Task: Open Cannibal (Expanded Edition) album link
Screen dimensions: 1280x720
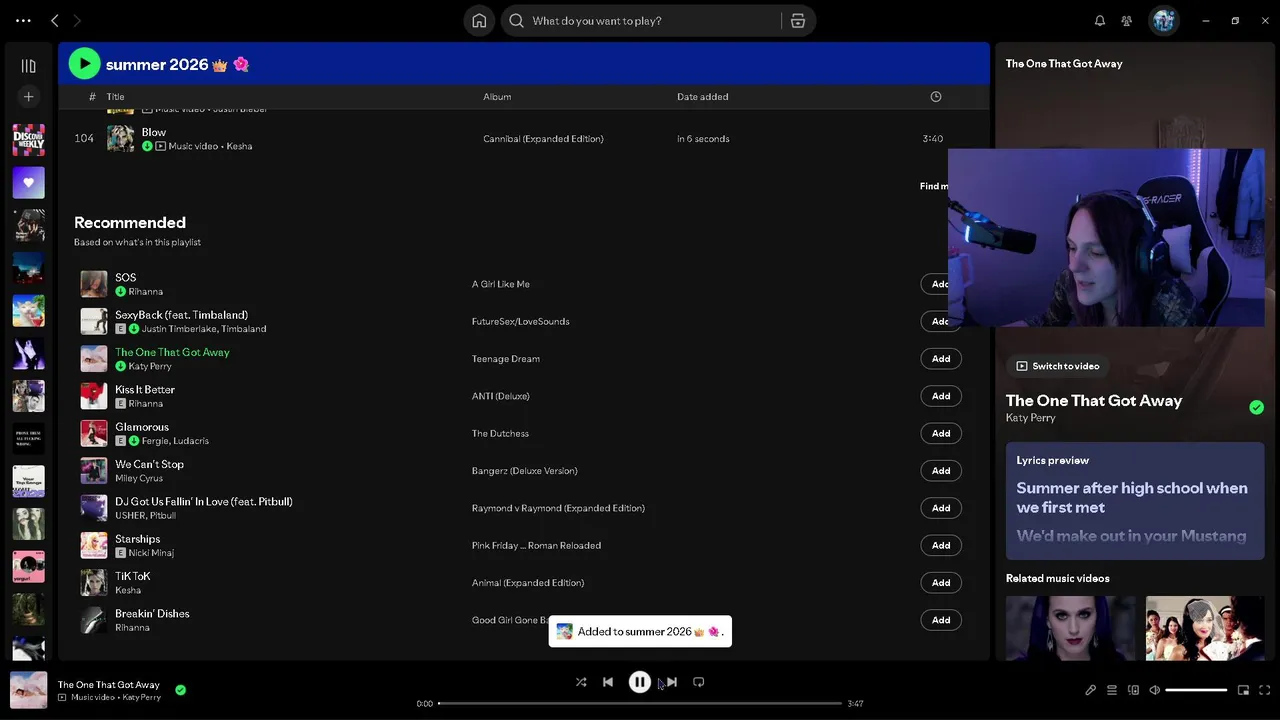Action: [x=543, y=139]
